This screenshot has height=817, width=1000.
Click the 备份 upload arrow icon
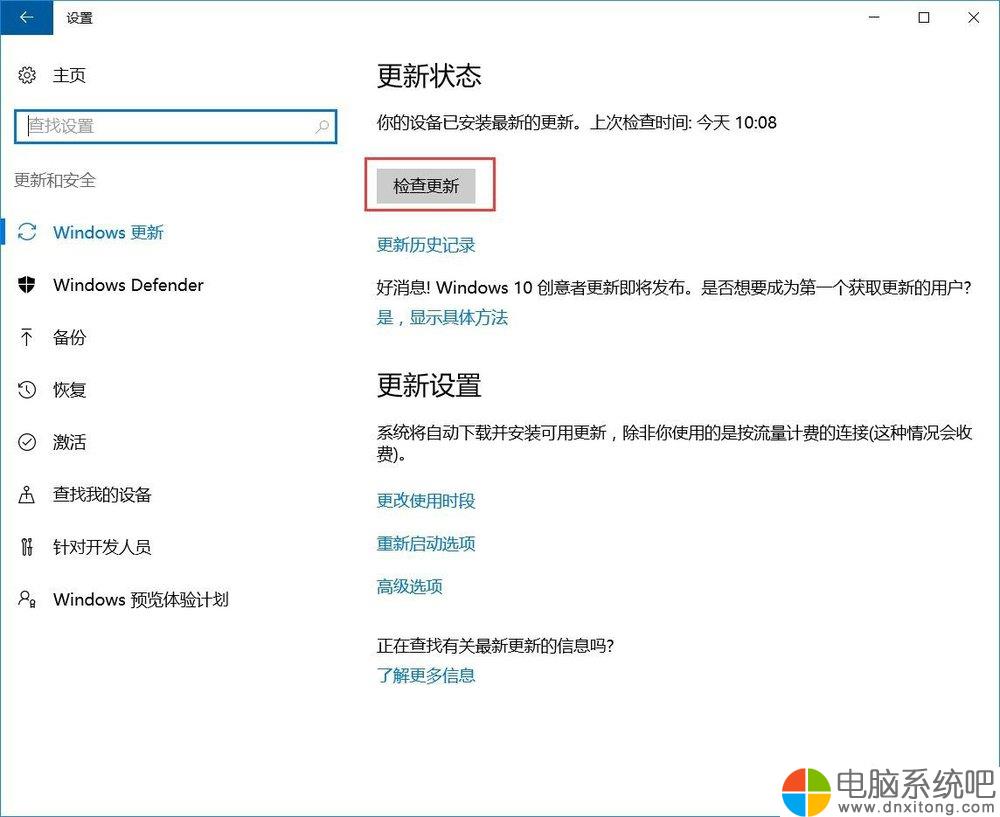26,337
